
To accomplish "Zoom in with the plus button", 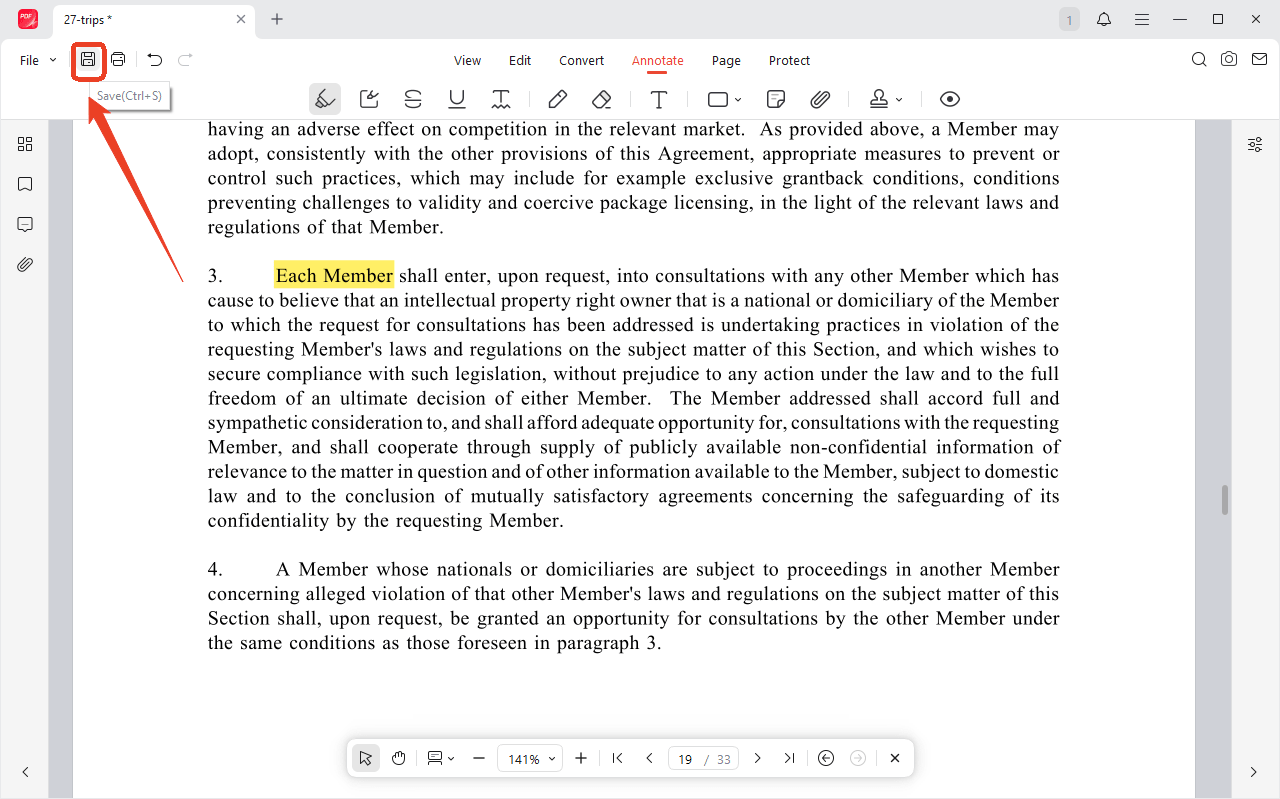I will [581, 758].
